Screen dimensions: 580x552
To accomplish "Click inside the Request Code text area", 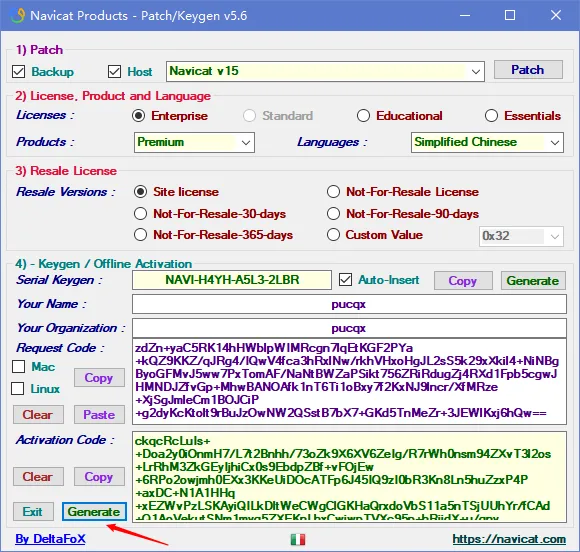I will point(349,381).
